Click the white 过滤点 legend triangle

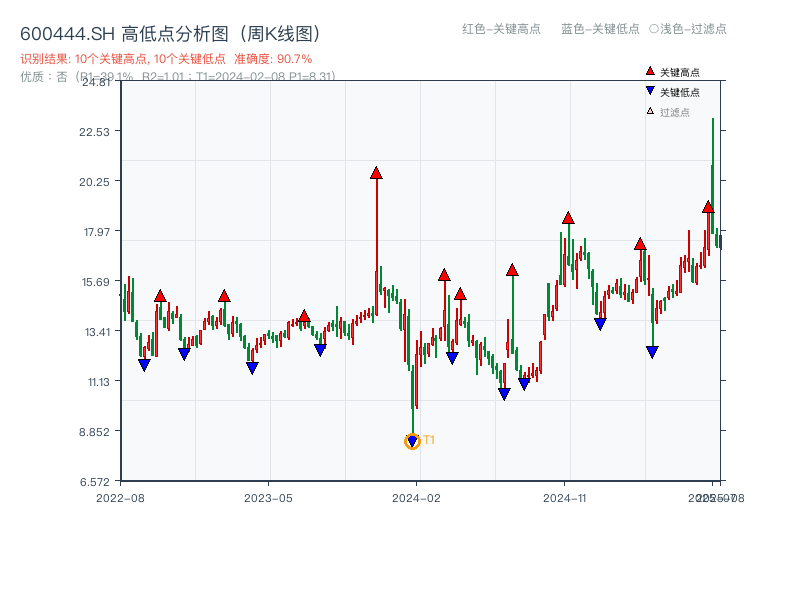coord(650,111)
